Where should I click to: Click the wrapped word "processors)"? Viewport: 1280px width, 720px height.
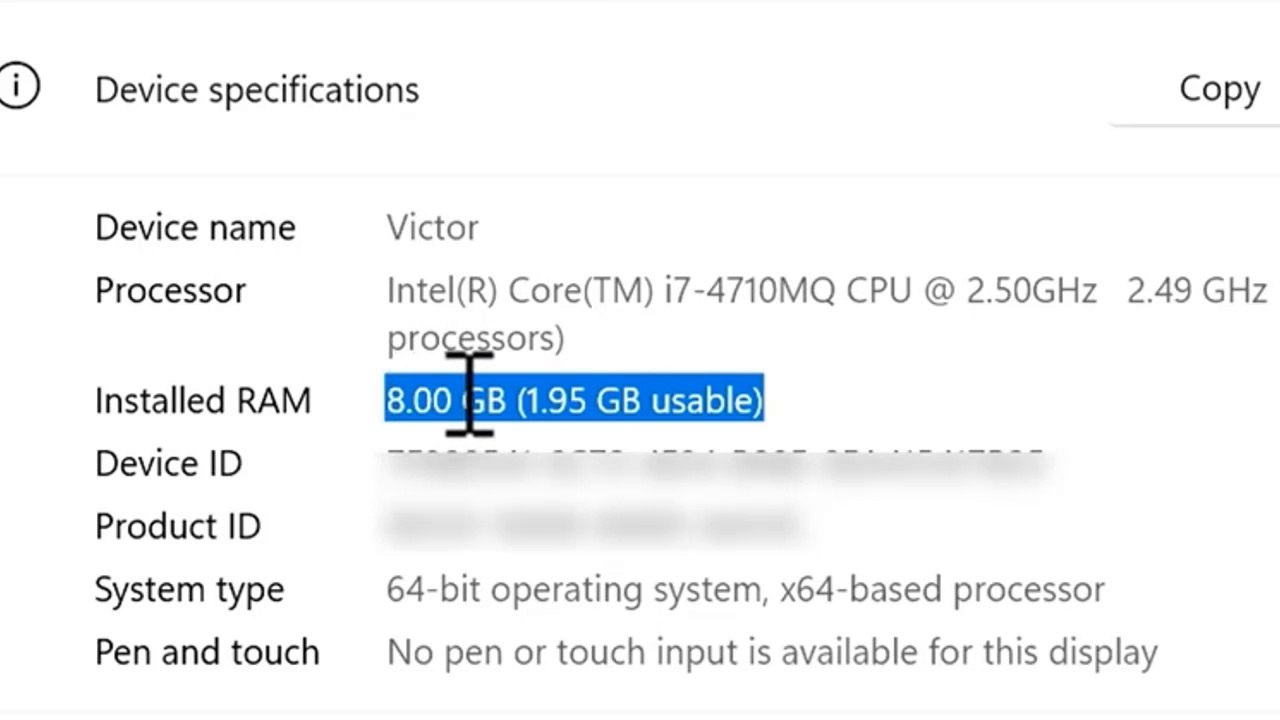coord(475,338)
